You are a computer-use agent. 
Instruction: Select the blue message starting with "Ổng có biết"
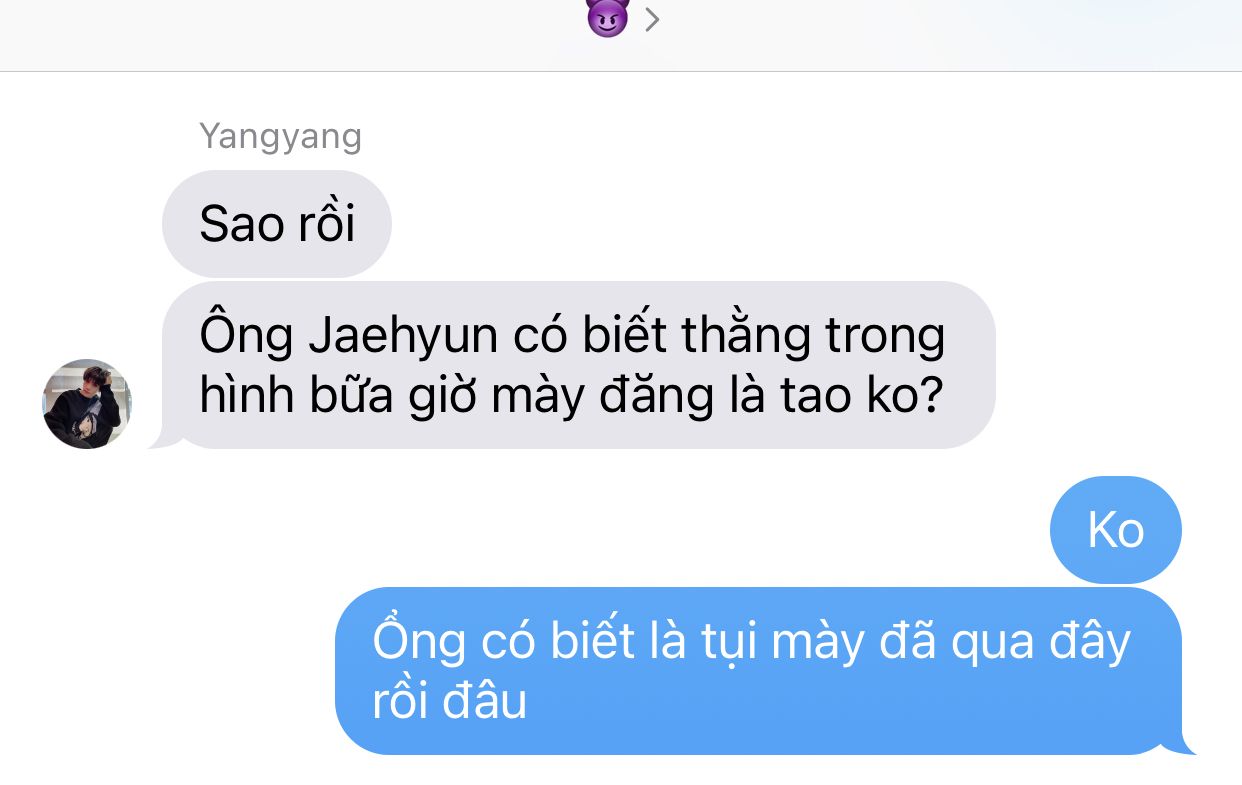(x=765, y=671)
